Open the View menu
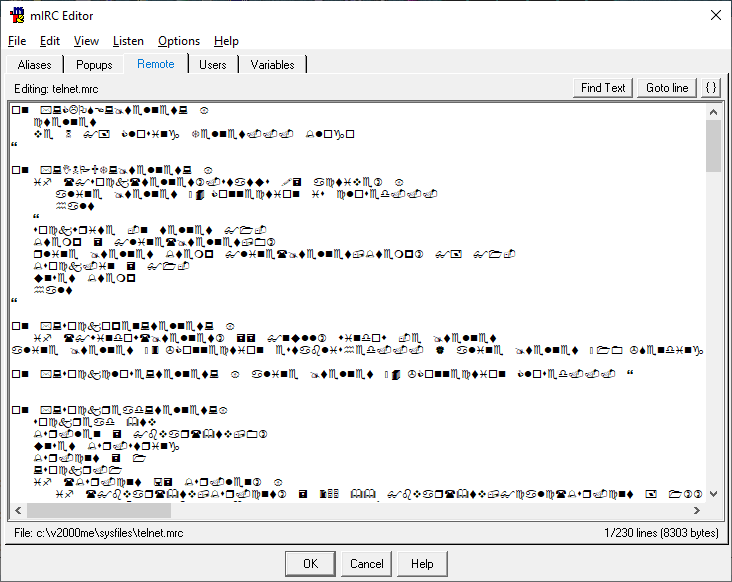 86,41
